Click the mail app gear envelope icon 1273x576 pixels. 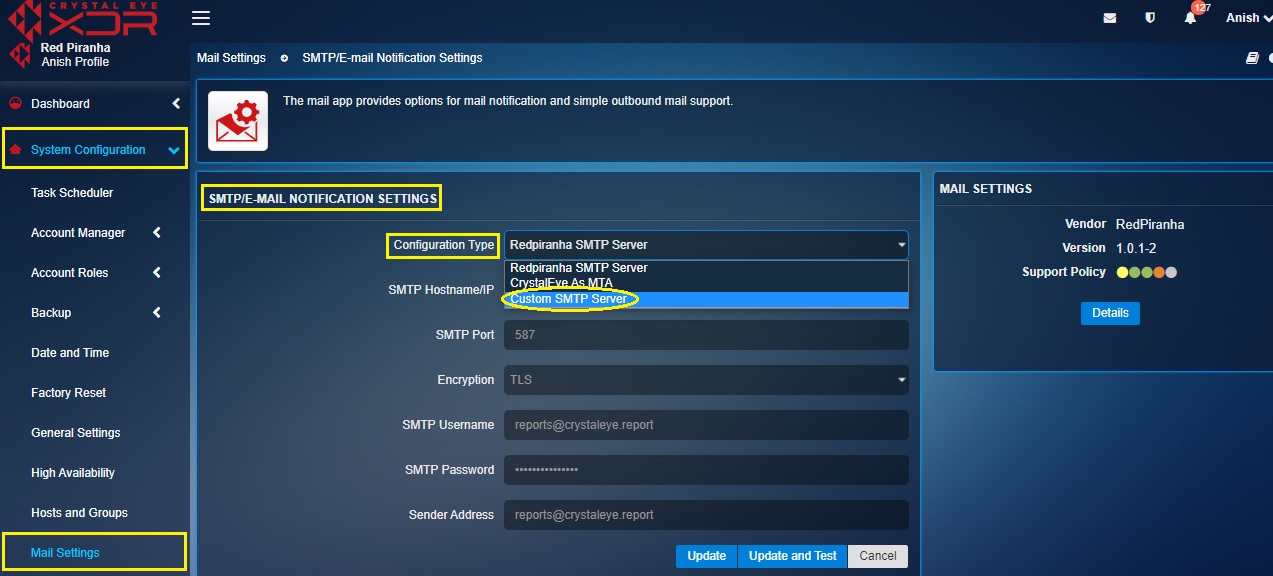coord(238,121)
